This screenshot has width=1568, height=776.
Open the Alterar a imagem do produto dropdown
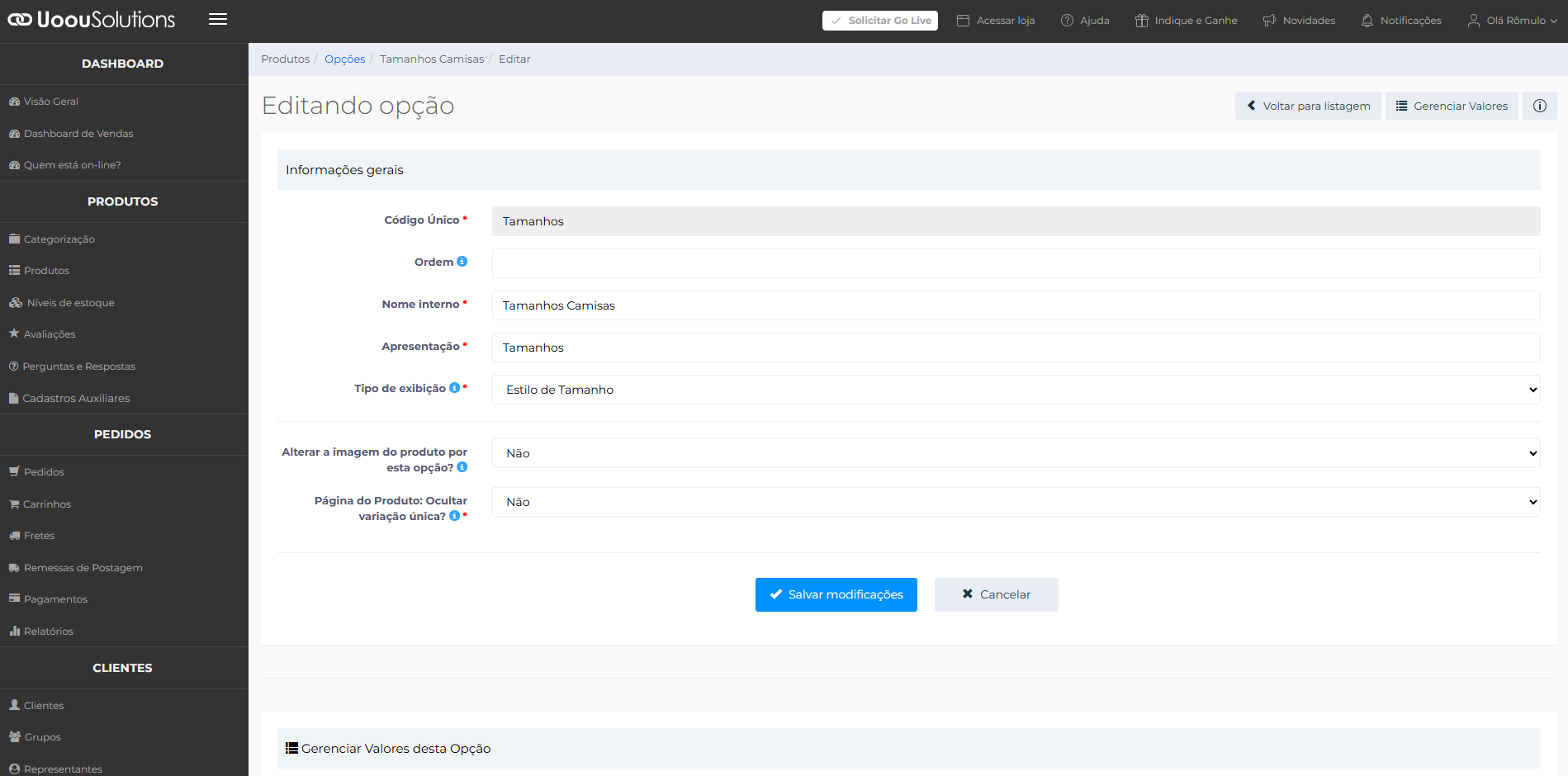click(1016, 453)
